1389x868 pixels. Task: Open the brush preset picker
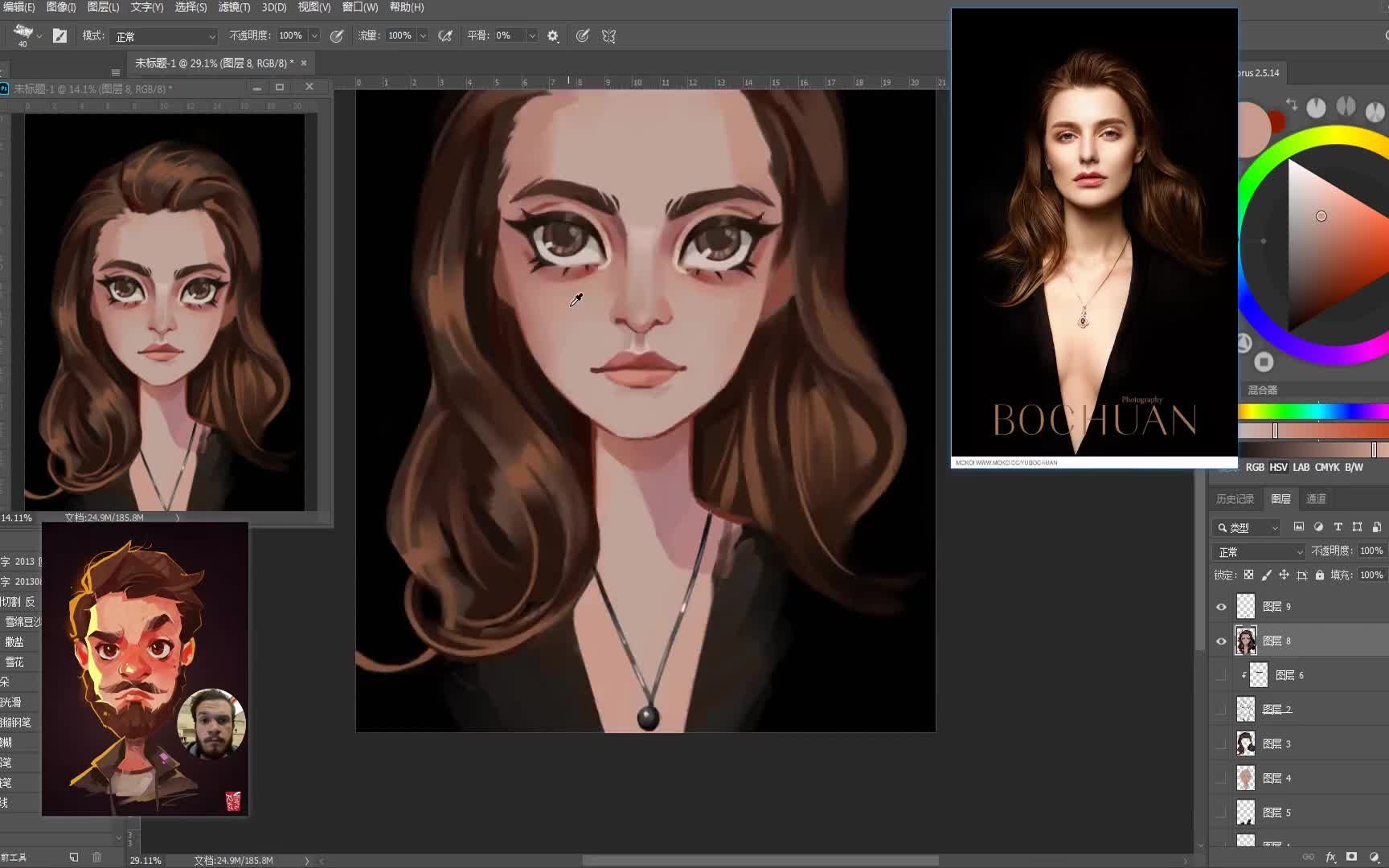tap(23, 34)
